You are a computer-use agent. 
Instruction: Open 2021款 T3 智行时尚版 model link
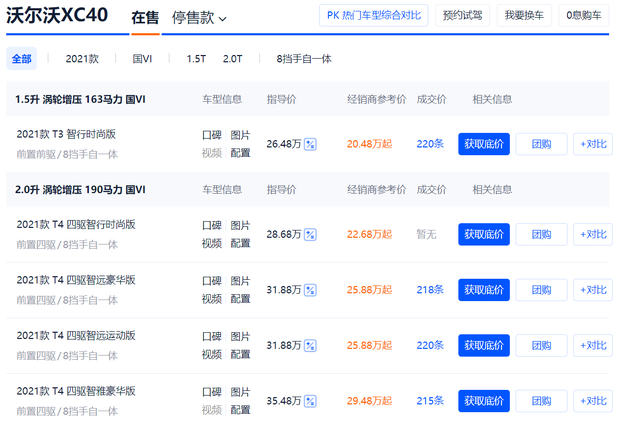(x=66, y=134)
